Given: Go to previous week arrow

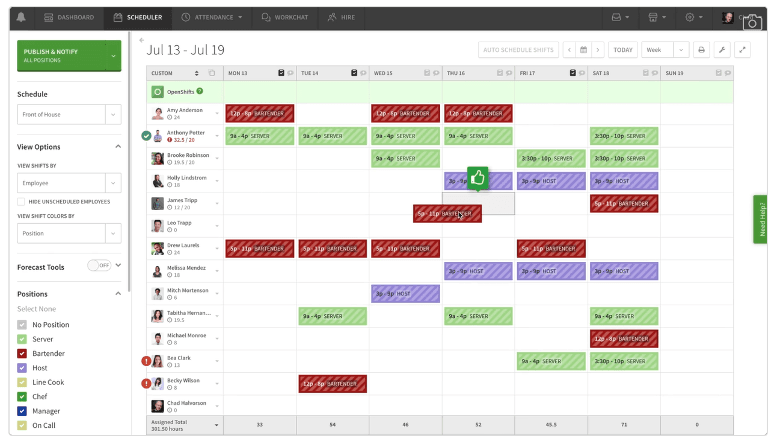Looking at the screenshot, I should click(569, 49).
